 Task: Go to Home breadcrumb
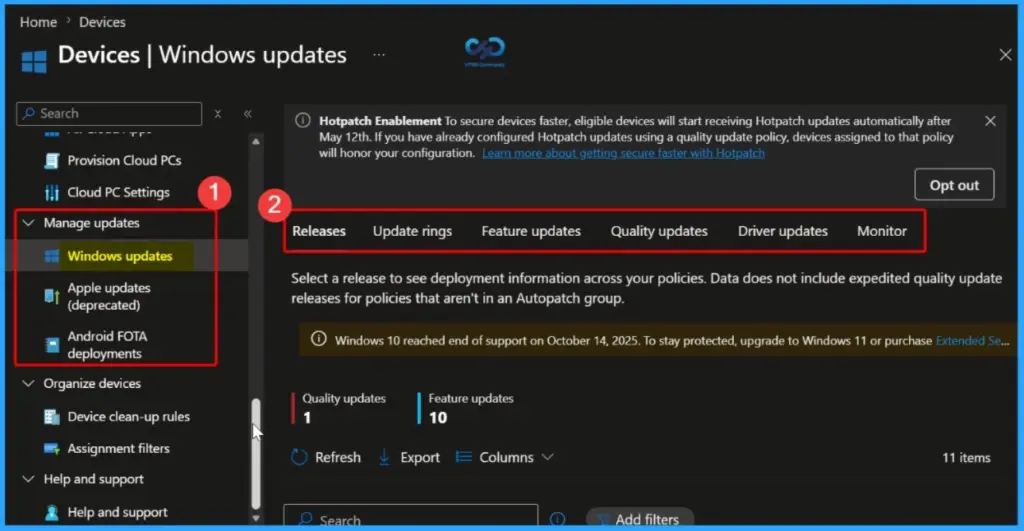(x=38, y=22)
